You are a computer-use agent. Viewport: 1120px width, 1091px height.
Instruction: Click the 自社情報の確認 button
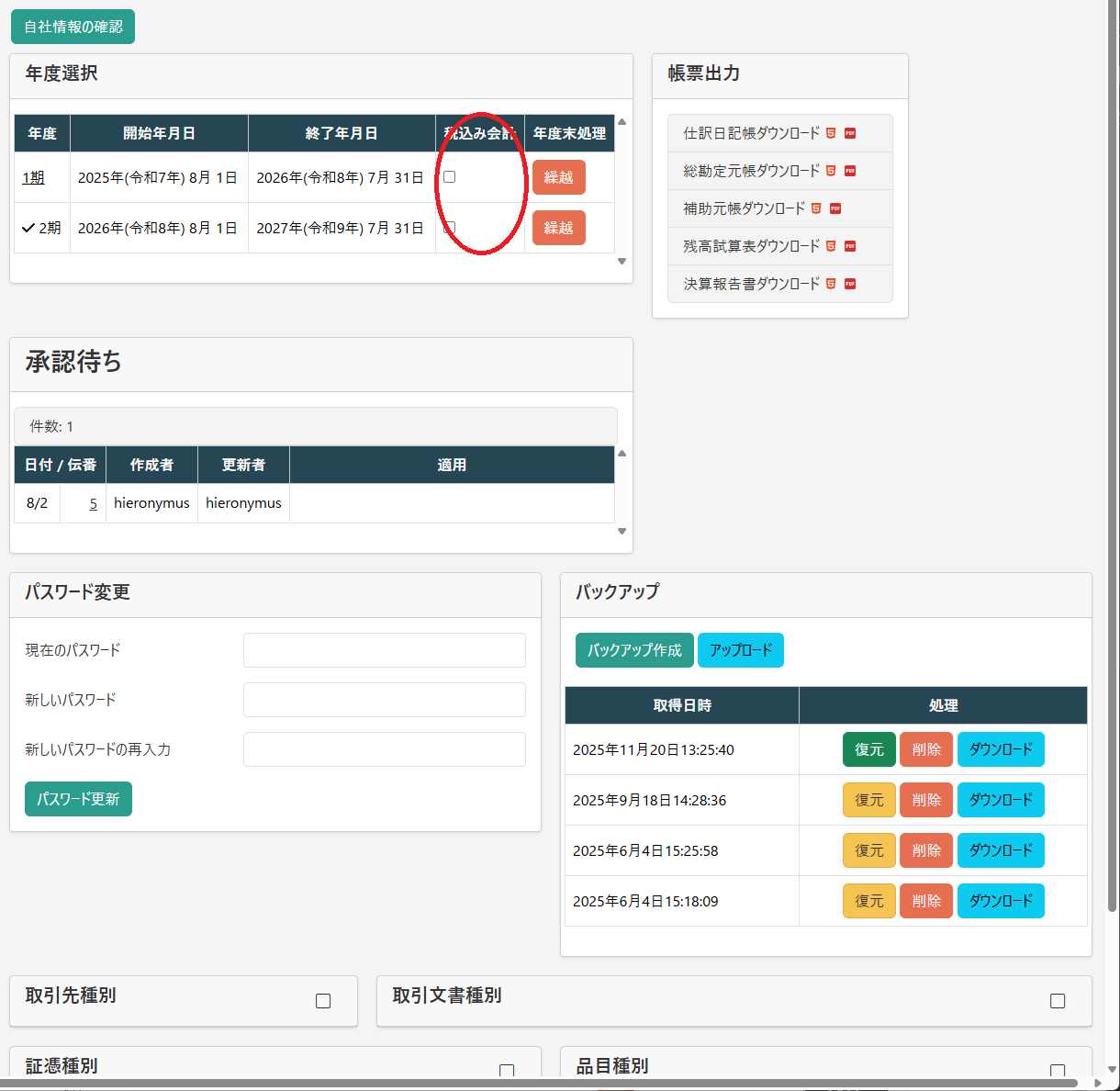point(73,27)
